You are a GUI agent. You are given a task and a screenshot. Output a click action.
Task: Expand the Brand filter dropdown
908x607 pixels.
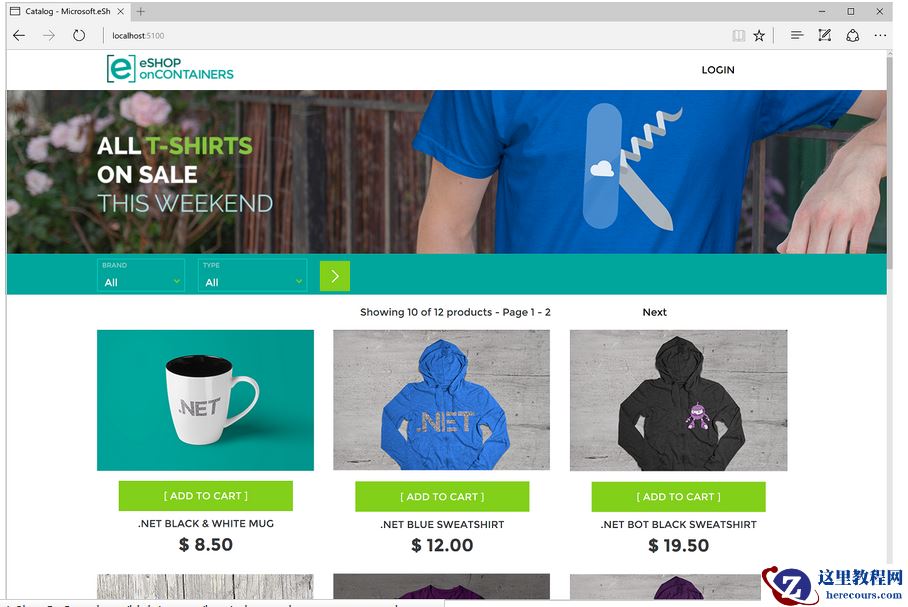pos(141,275)
